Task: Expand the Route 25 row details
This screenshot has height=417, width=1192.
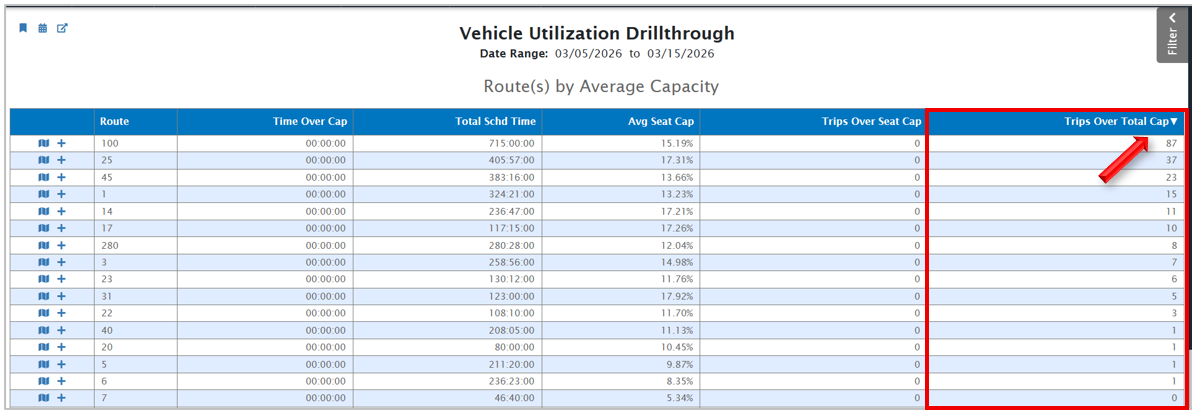Action: tap(61, 160)
